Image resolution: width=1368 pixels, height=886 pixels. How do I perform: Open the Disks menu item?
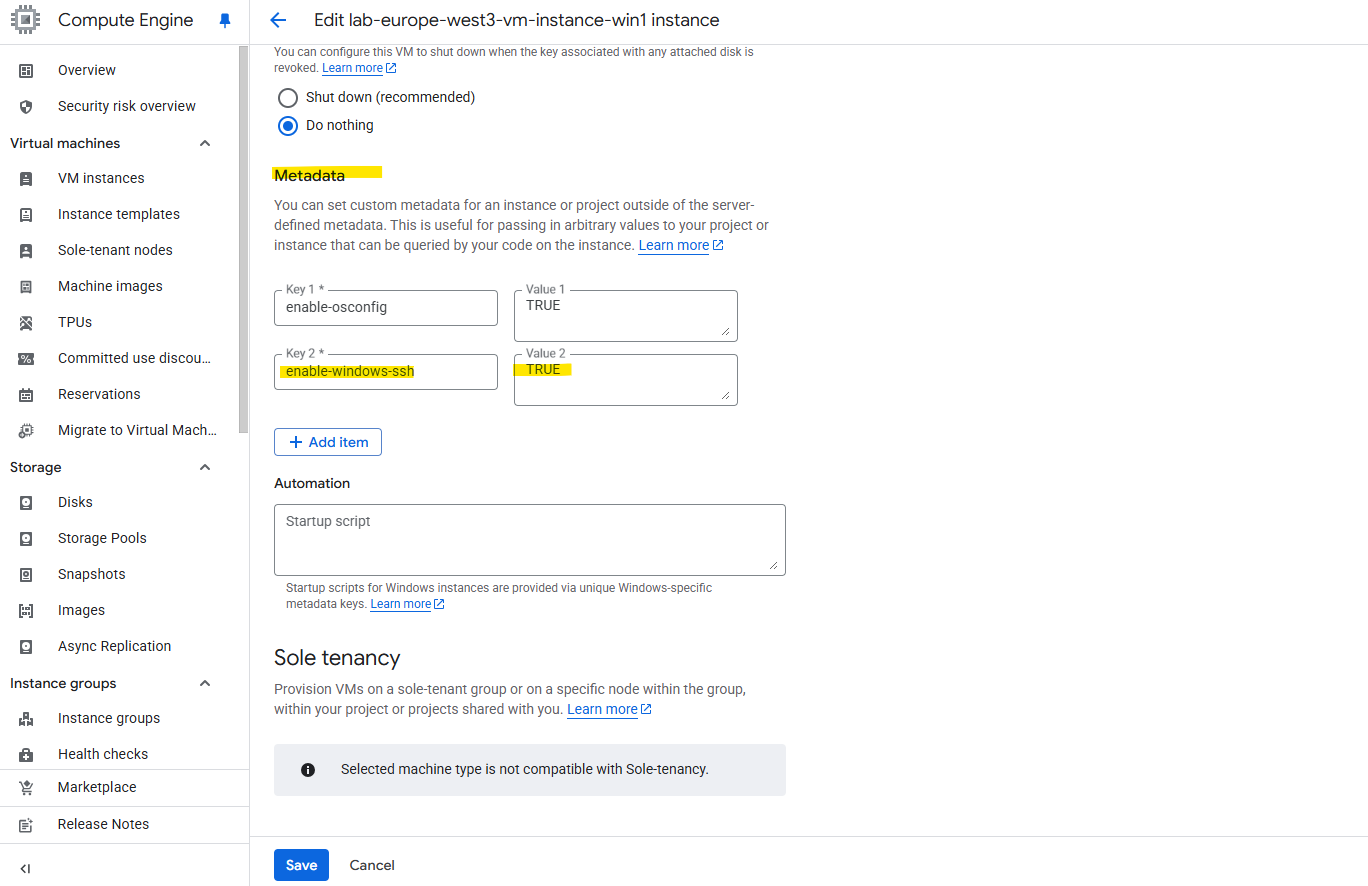pyautogui.click(x=75, y=502)
